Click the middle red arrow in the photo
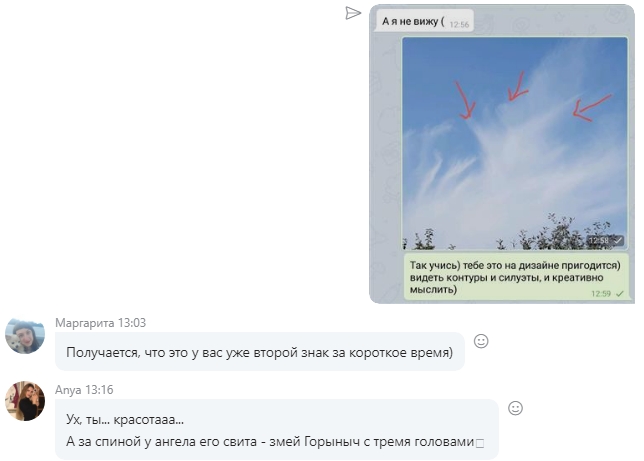Image resolution: width=644 pixels, height=461 pixels. pyautogui.click(x=517, y=86)
